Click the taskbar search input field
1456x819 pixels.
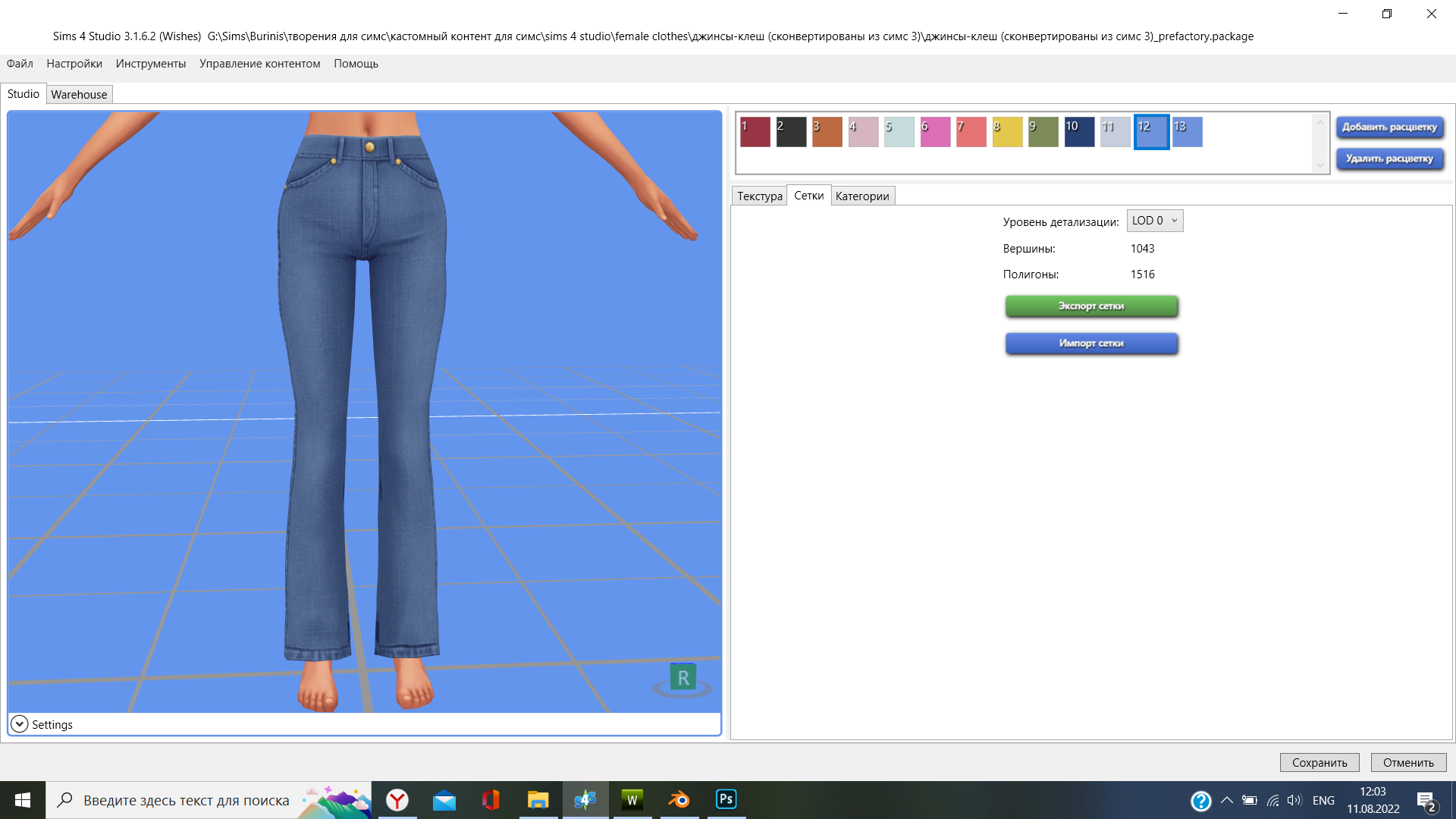tap(186, 800)
